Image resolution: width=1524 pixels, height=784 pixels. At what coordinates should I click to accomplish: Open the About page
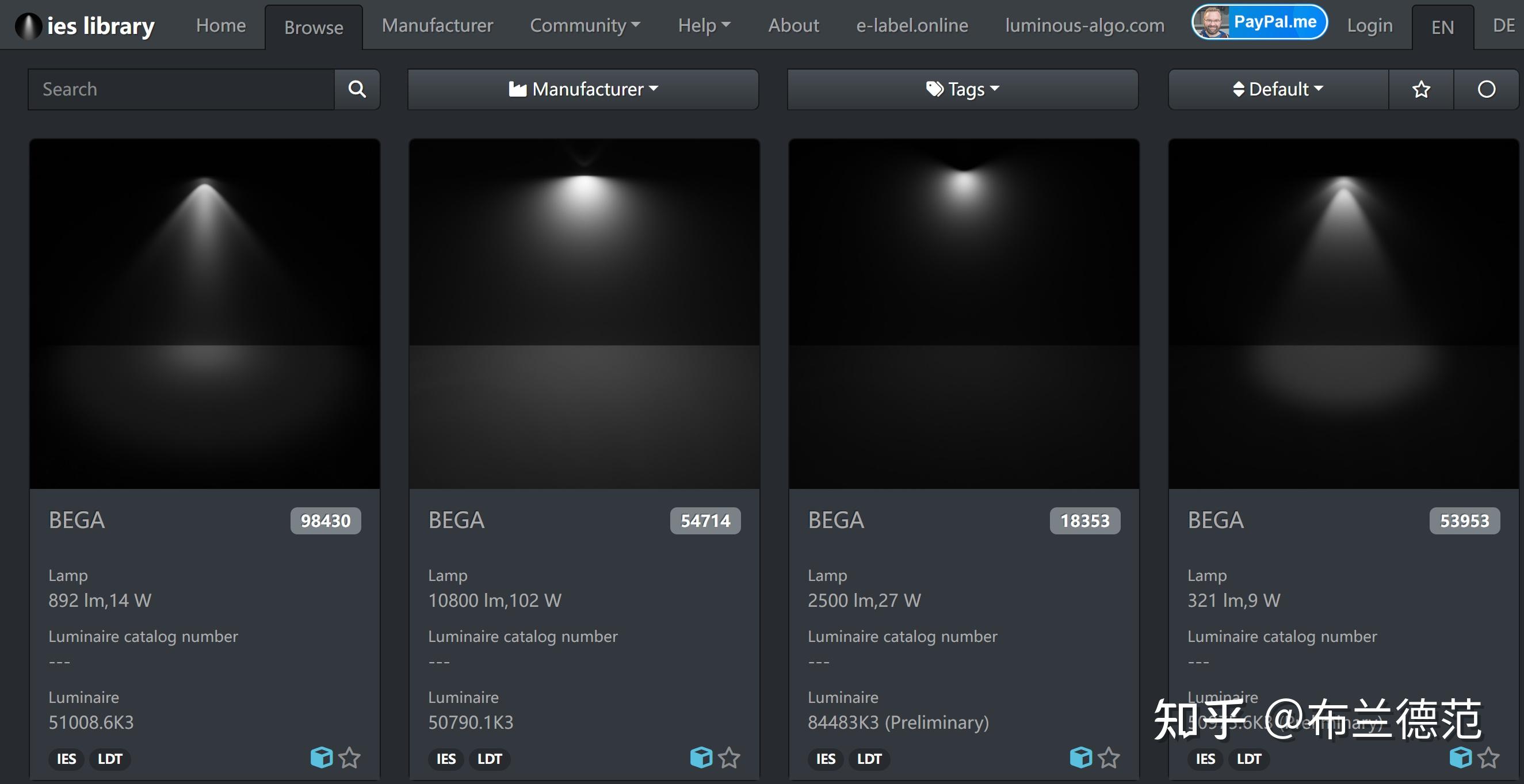pyautogui.click(x=793, y=25)
